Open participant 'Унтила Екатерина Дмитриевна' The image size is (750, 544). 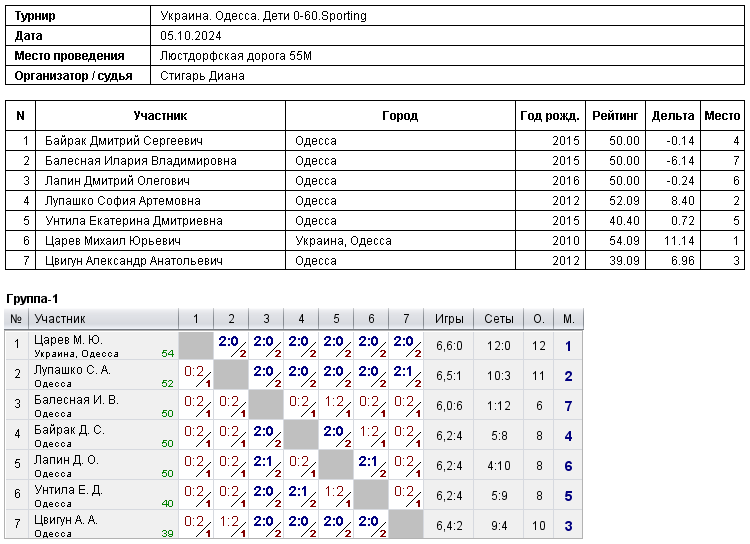[x=133, y=221]
